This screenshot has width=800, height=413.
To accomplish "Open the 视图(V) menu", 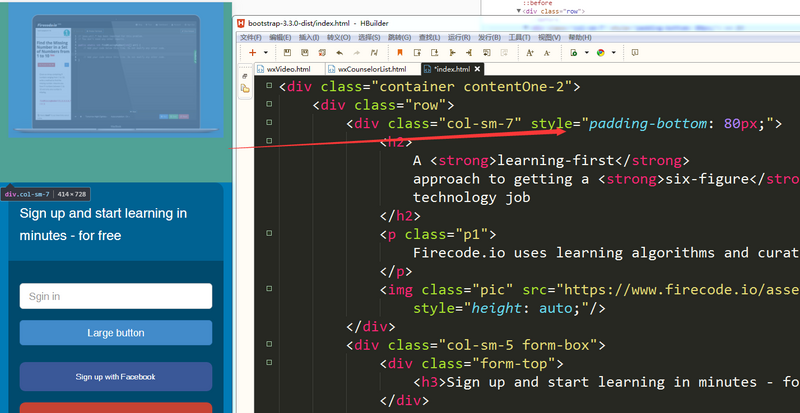I will pos(549,38).
